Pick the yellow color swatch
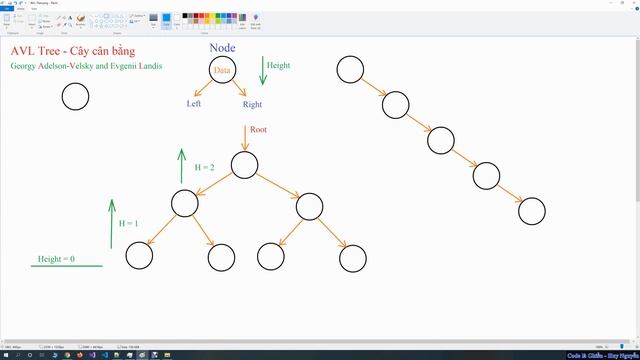 pos(213,16)
